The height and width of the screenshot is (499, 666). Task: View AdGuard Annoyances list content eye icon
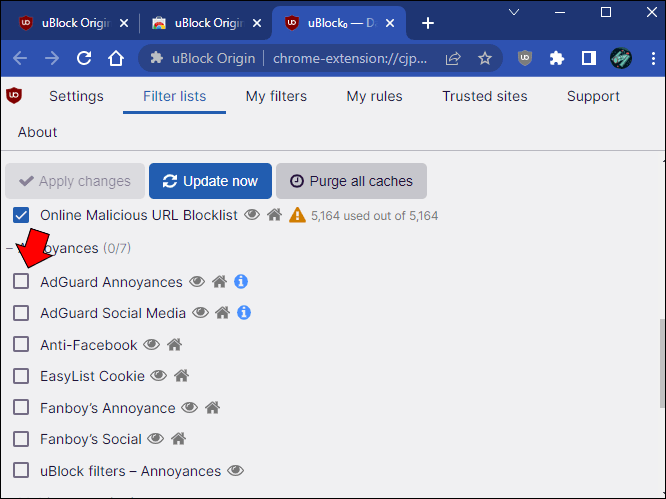click(197, 282)
